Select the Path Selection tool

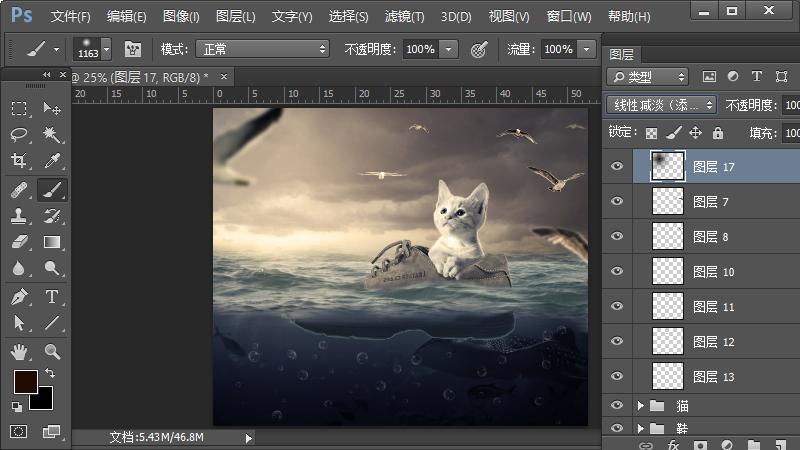(19, 322)
